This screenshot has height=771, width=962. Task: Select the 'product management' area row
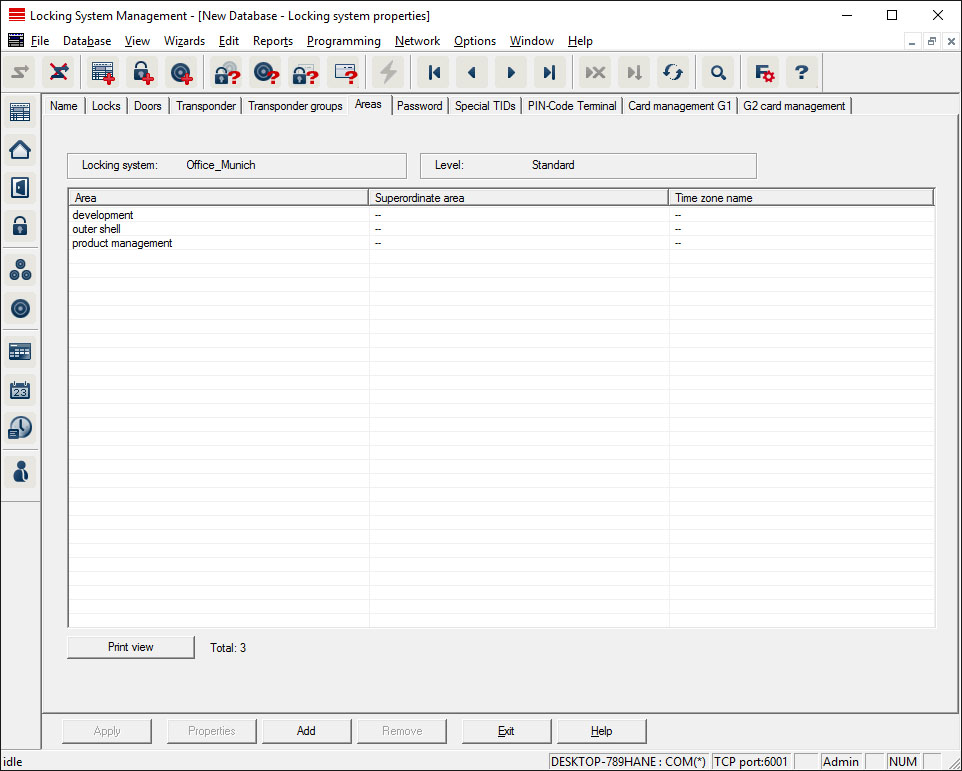[x=122, y=243]
